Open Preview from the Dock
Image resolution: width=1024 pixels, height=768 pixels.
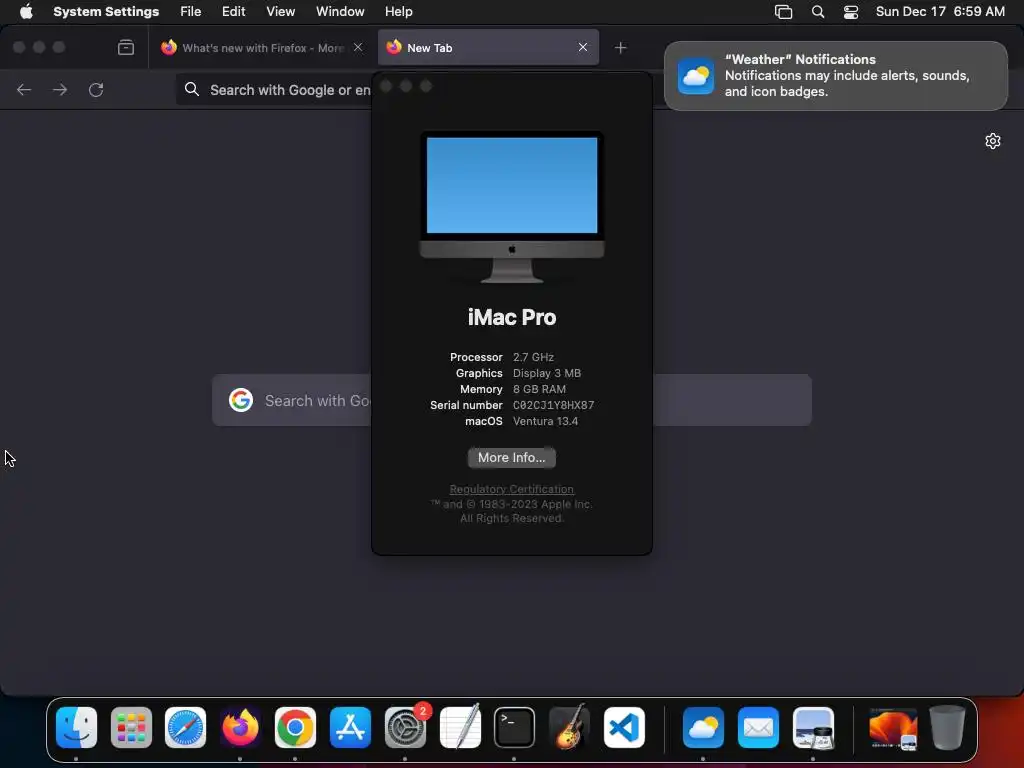click(x=813, y=728)
